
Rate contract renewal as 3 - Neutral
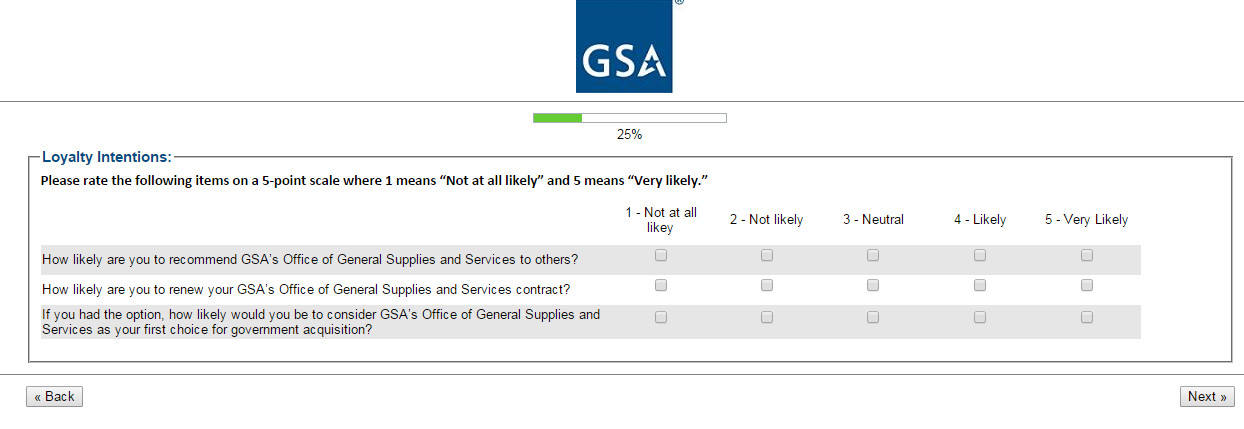[x=873, y=285]
